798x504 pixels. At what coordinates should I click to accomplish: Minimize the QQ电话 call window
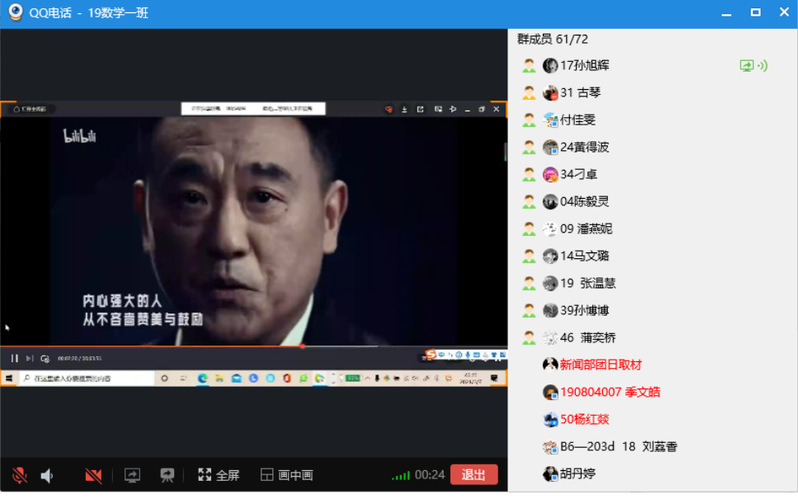click(726, 14)
